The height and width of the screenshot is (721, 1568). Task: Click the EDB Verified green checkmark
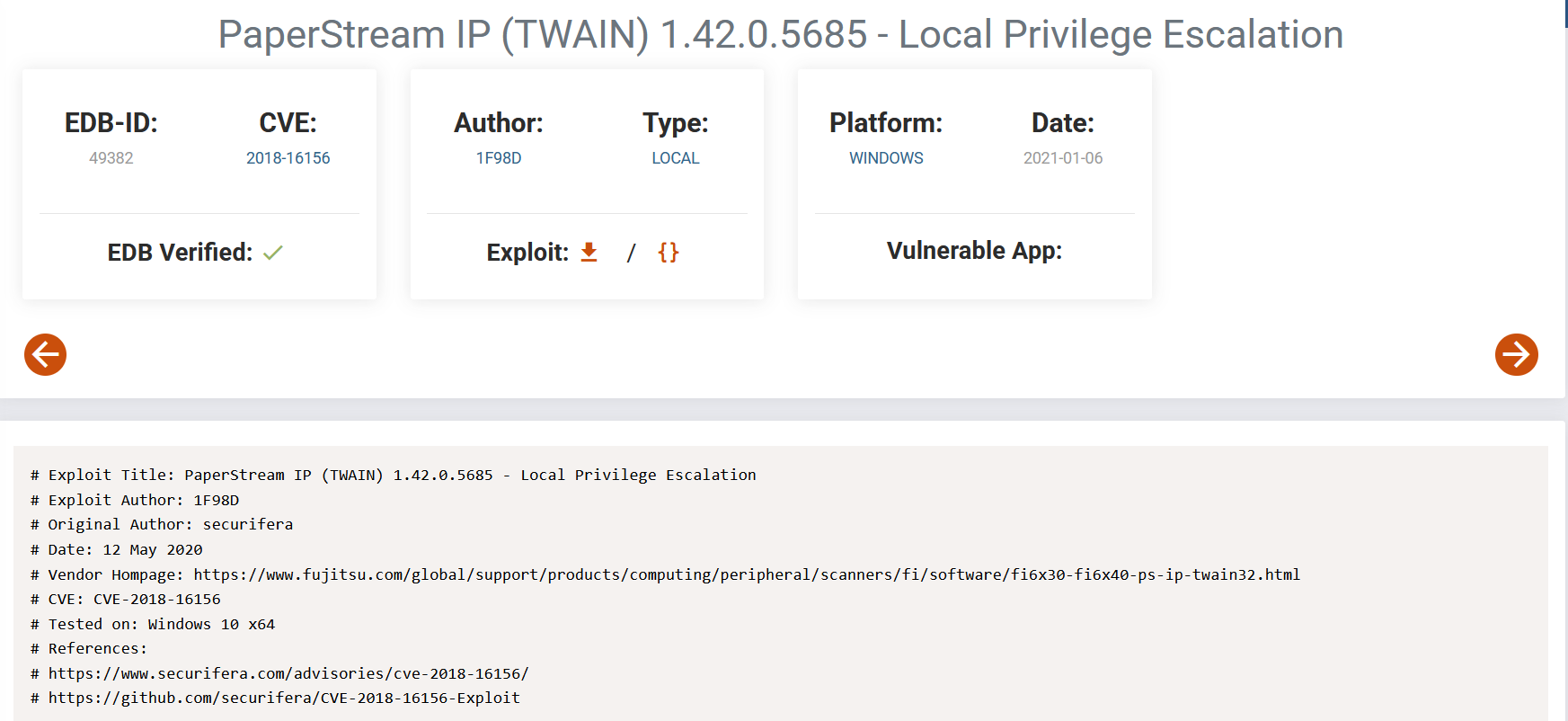tap(273, 253)
